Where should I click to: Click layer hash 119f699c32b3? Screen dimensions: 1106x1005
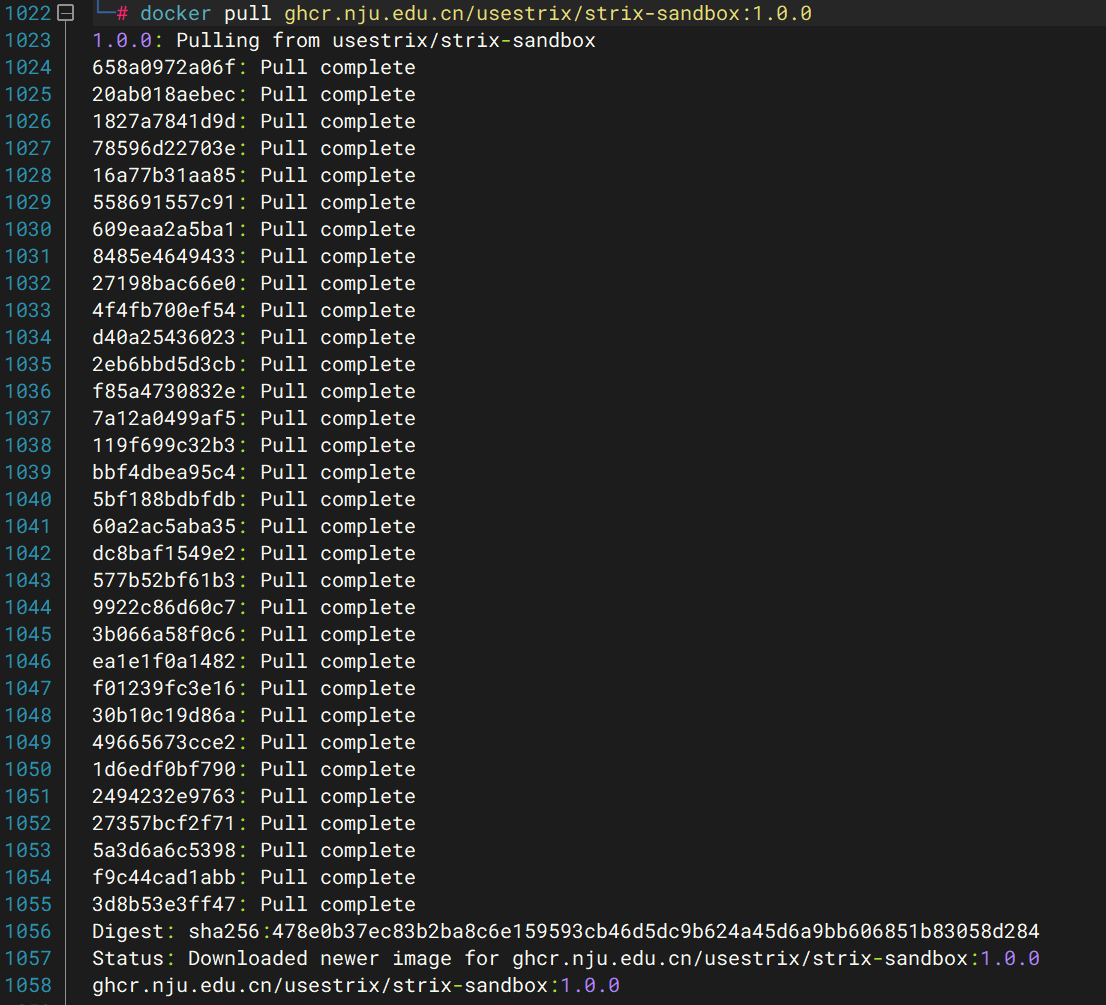[164, 446]
